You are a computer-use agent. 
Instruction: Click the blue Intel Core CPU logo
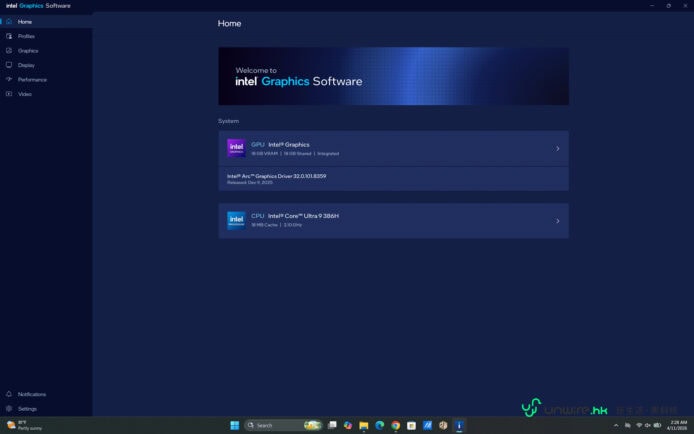236,220
